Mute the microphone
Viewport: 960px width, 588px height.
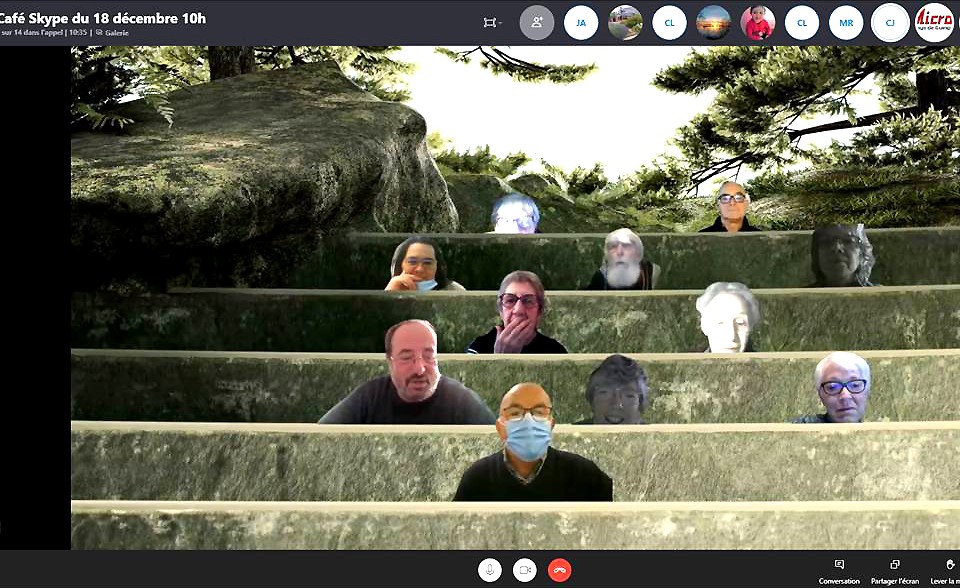(x=489, y=570)
